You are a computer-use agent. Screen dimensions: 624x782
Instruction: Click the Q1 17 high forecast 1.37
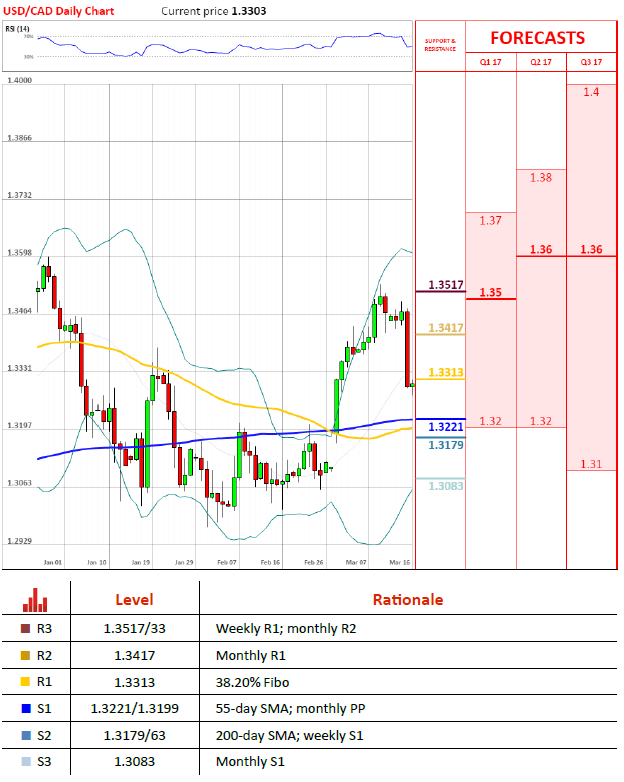[x=490, y=220]
